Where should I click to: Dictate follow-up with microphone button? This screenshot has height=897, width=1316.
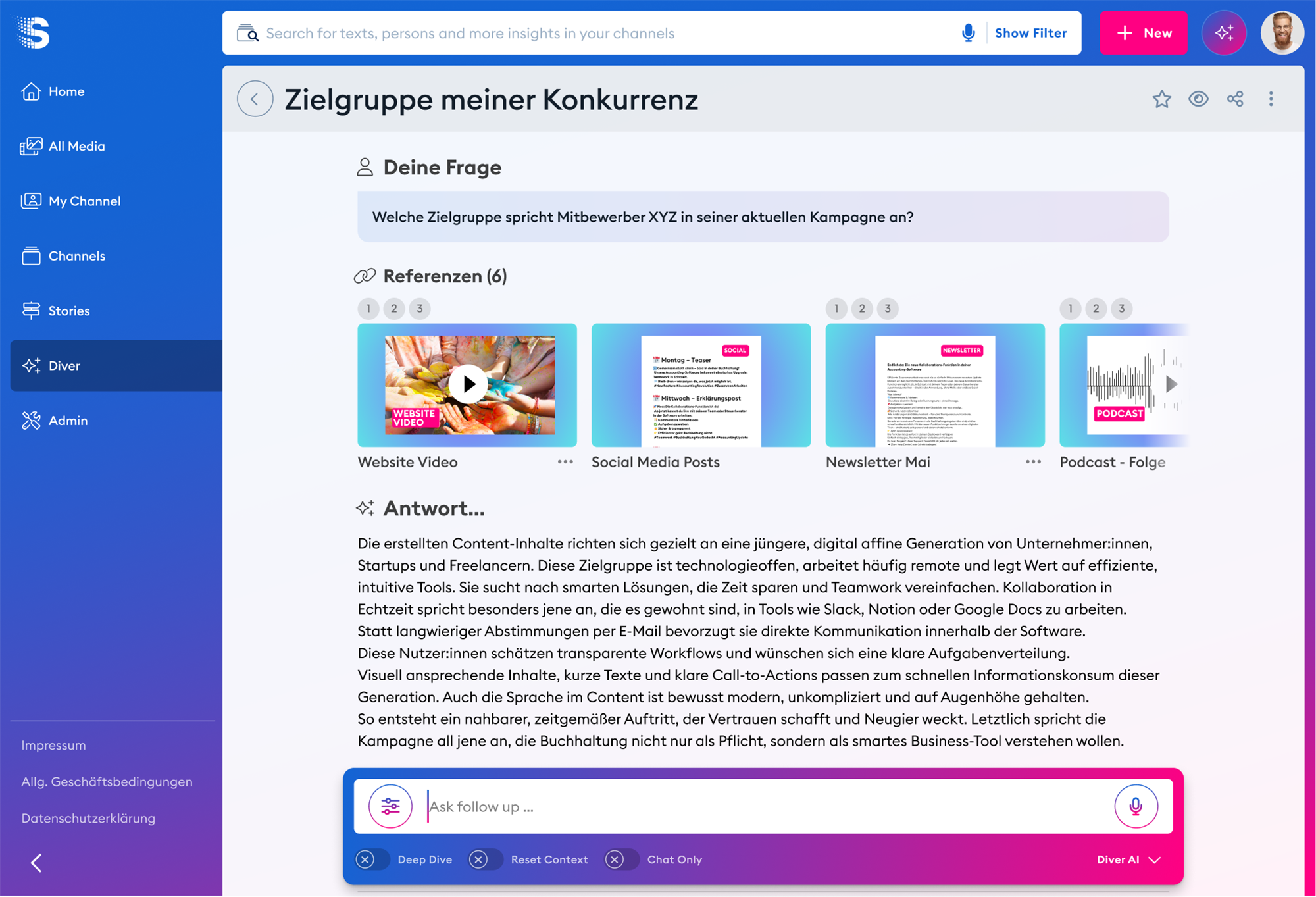pyautogui.click(x=1136, y=806)
